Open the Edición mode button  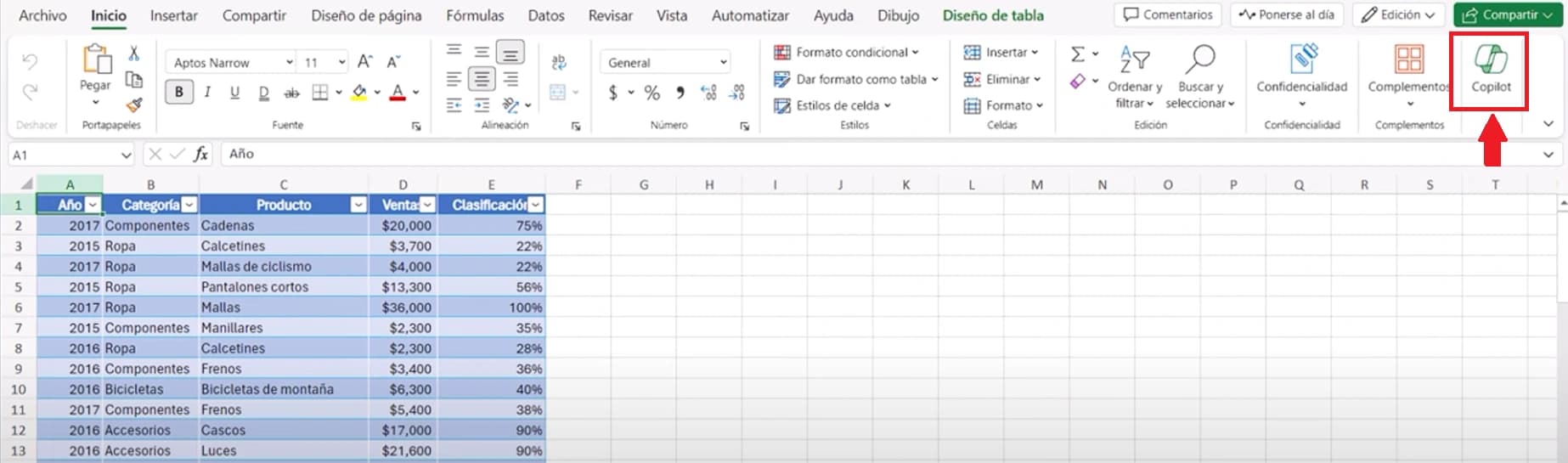(x=1398, y=14)
